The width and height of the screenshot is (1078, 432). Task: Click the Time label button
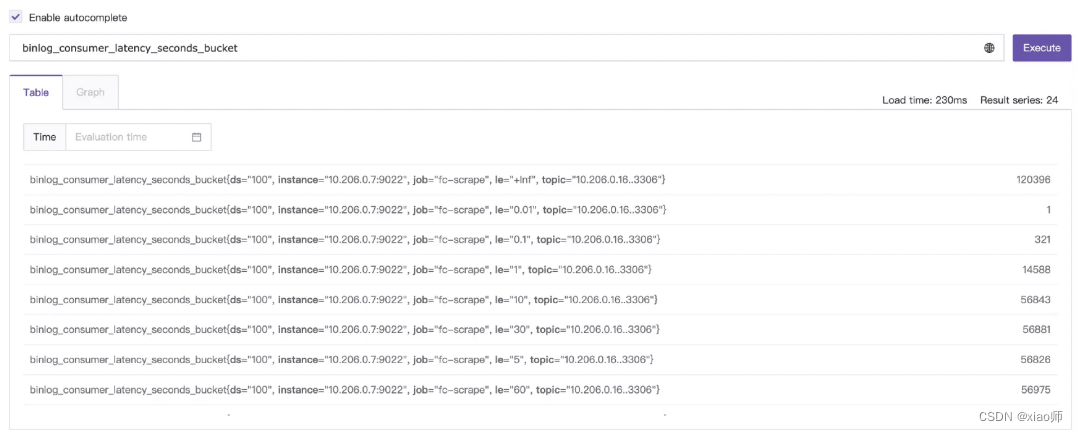(45, 137)
